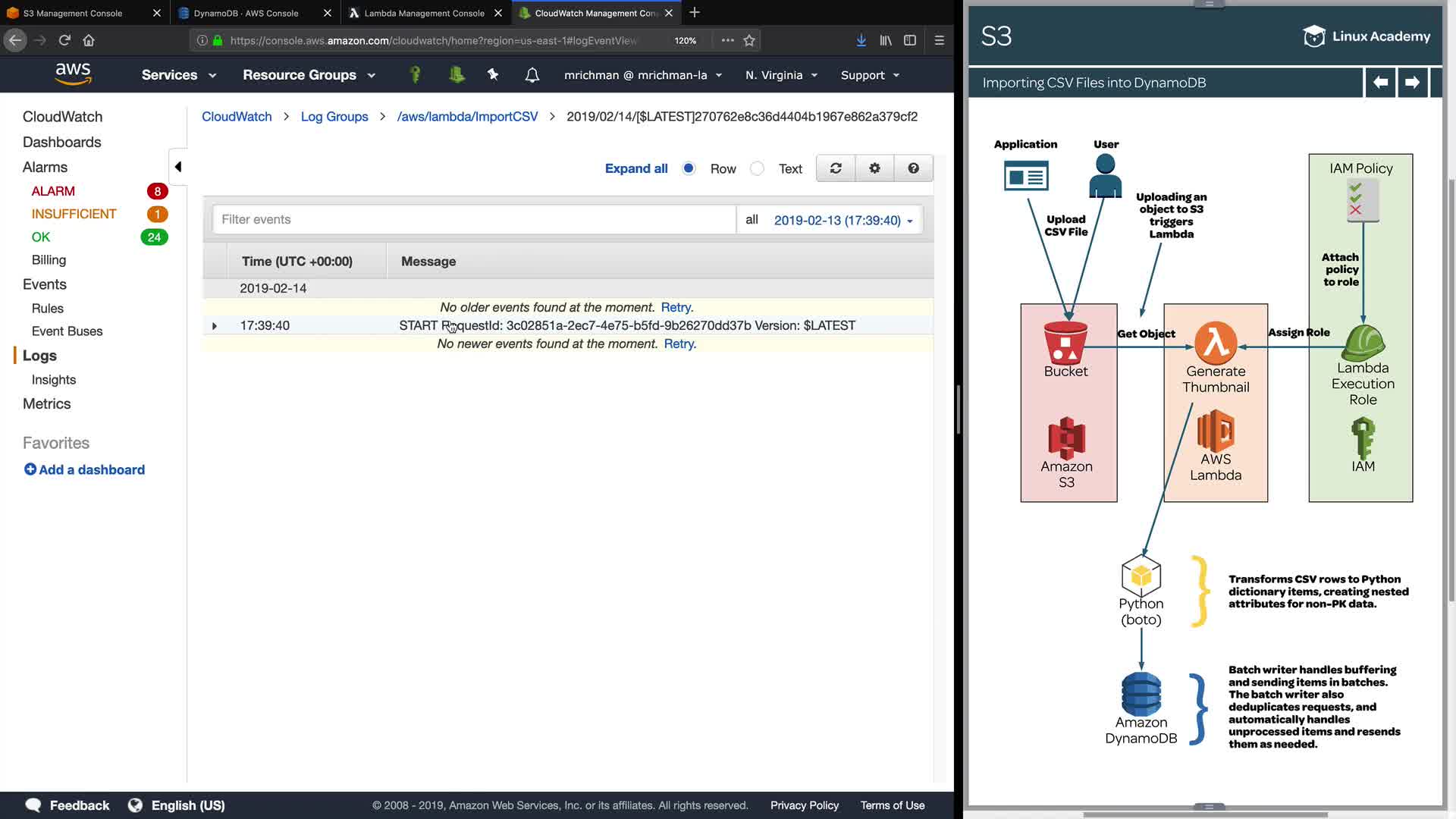Click the refresh log events icon

coord(836,168)
